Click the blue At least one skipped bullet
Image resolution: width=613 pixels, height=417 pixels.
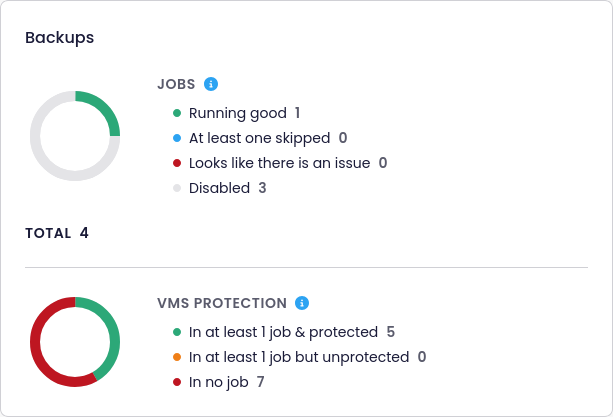177,139
